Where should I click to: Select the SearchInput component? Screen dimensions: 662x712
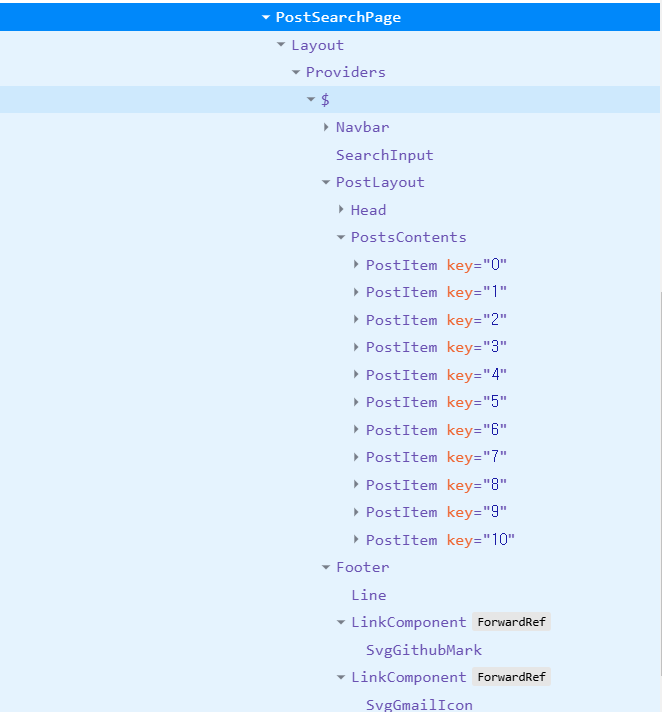tap(385, 155)
